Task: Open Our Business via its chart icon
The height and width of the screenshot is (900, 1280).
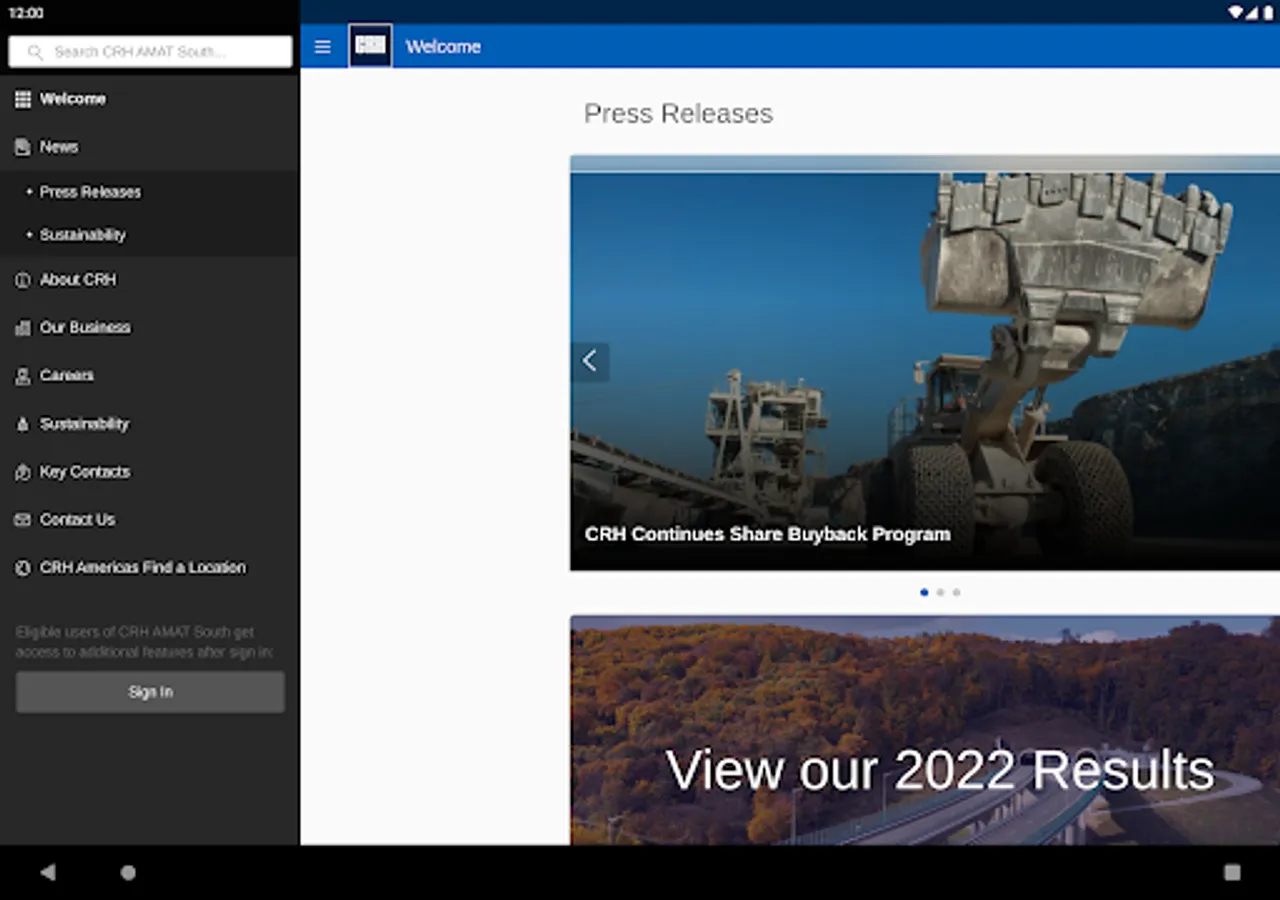Action: (x=23, y=328)
